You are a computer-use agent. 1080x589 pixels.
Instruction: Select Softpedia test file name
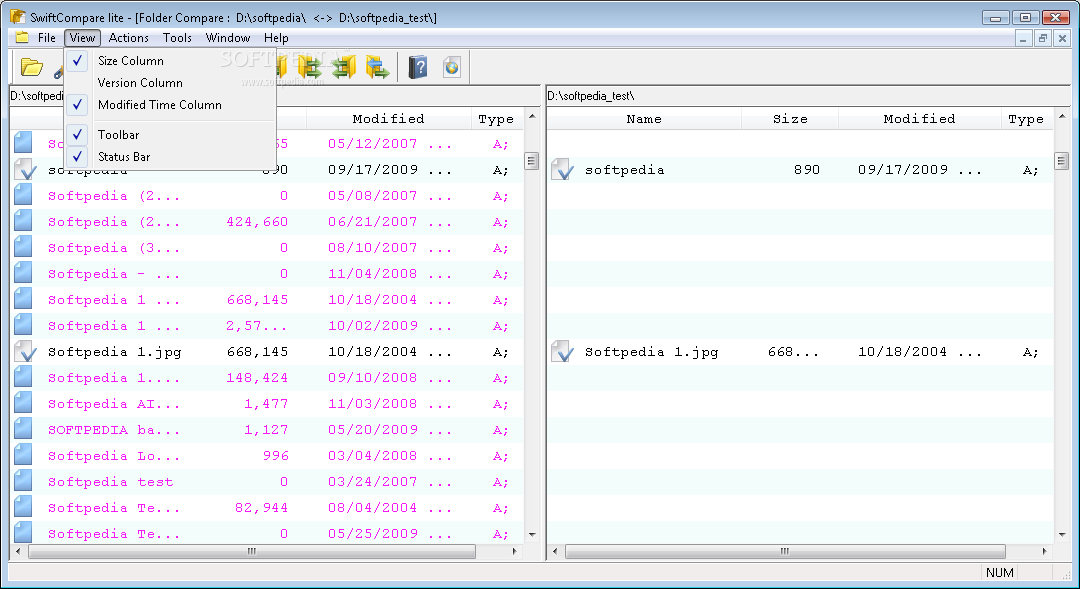[110, 482]
